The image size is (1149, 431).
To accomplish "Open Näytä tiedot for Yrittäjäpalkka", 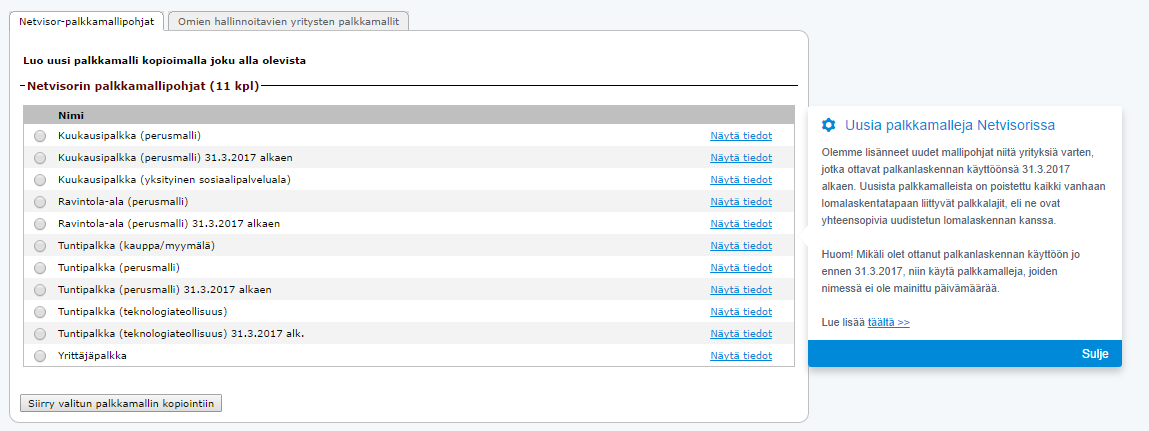I will 740,356.
